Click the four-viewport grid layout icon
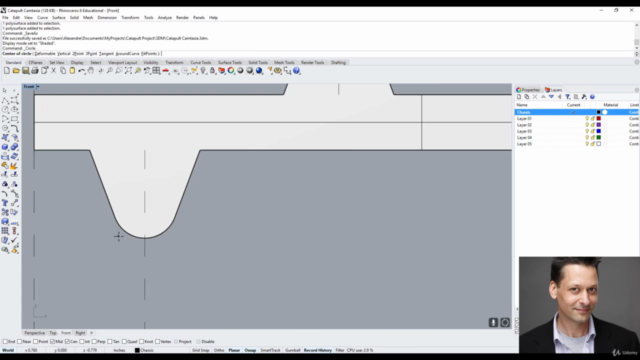 tap(156, 71)
